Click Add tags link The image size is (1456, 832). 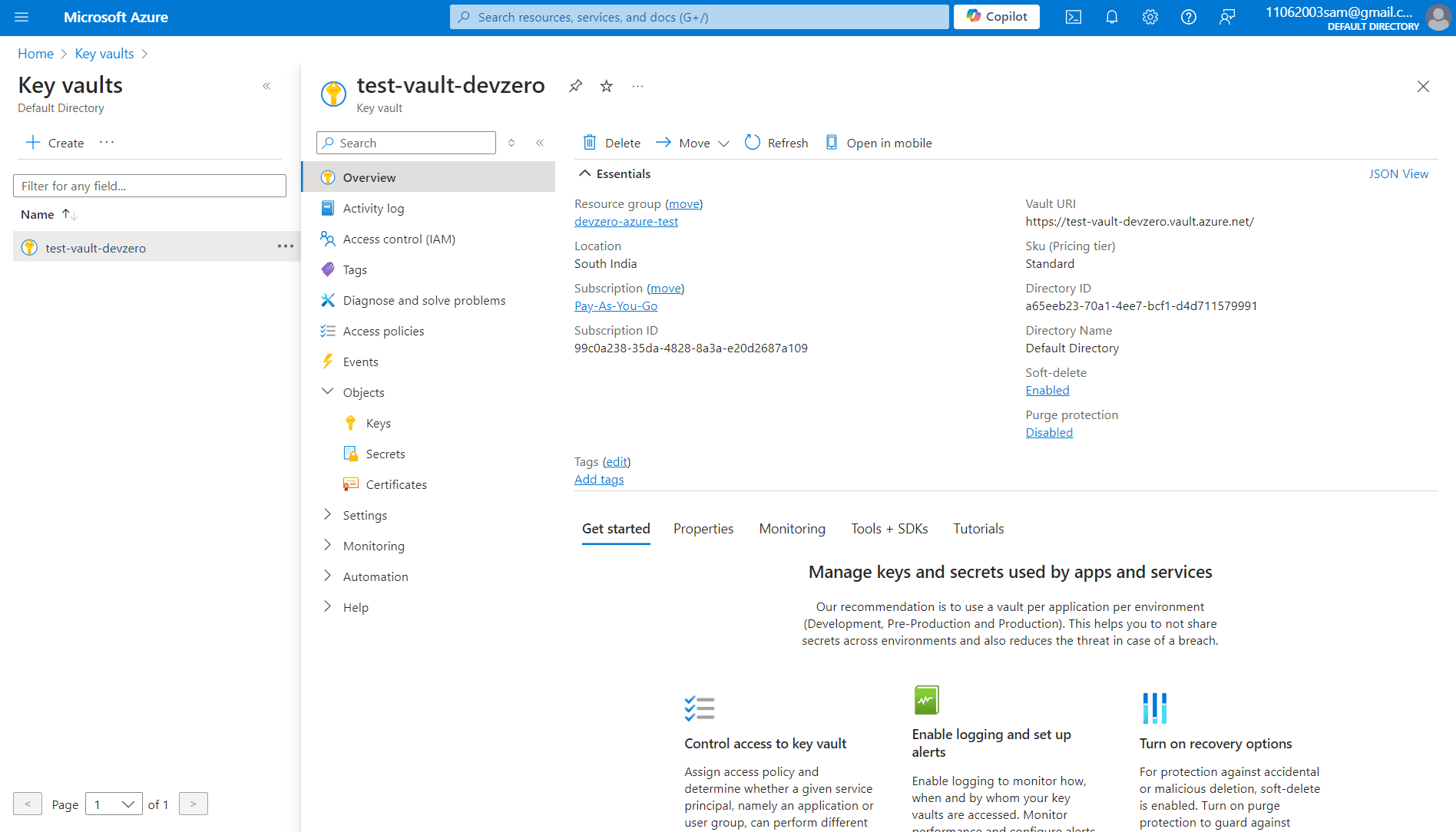(x=599, y=480)
